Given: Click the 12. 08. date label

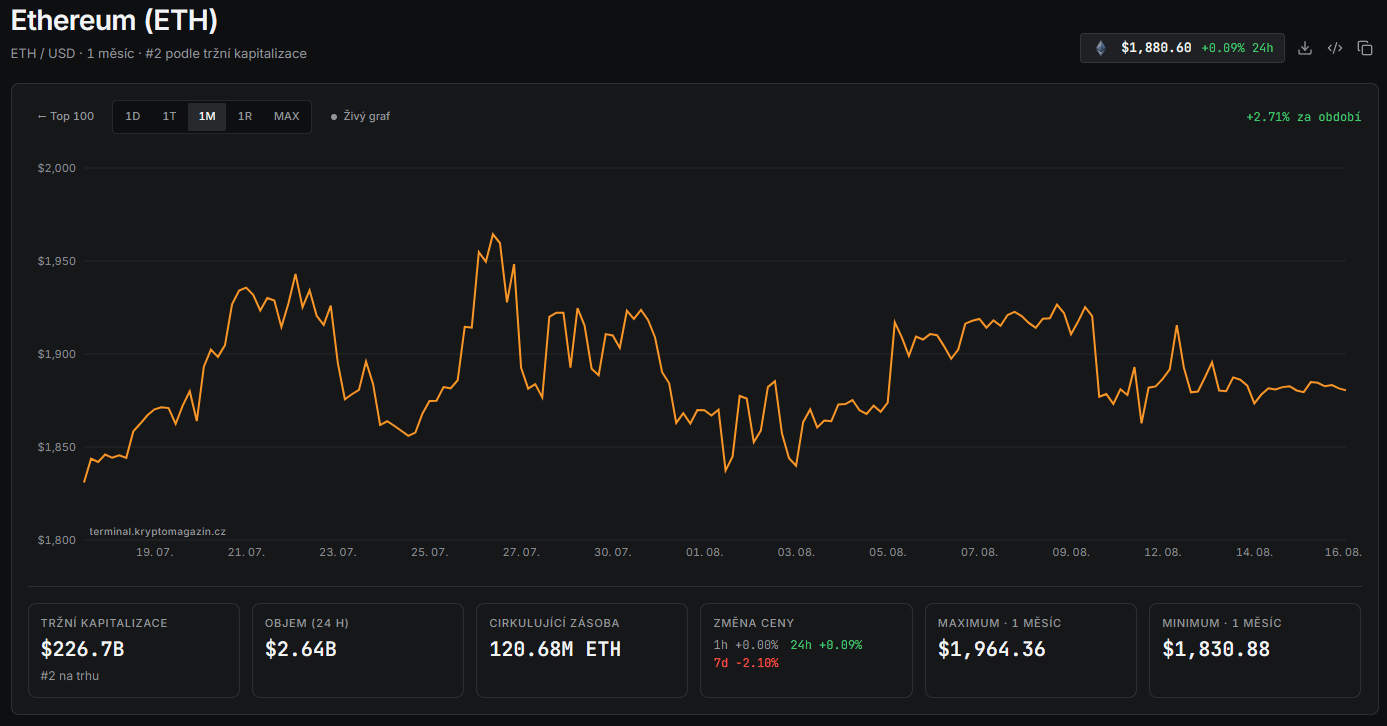Looking at the screenshot, I should (1163, 552).
